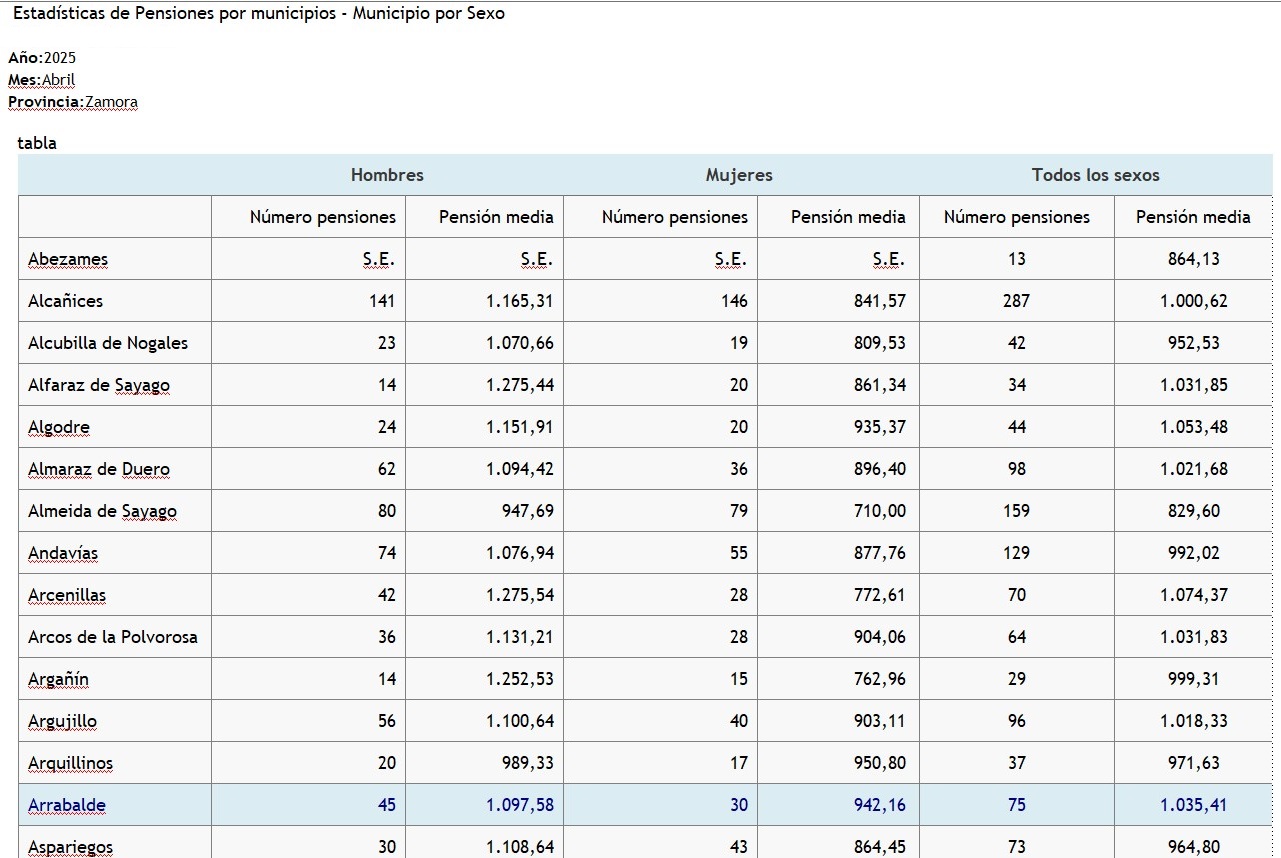The width and height of the screenshot is (1281, 858).
Task: Select the Algodre row name
Action: [59, 427]
